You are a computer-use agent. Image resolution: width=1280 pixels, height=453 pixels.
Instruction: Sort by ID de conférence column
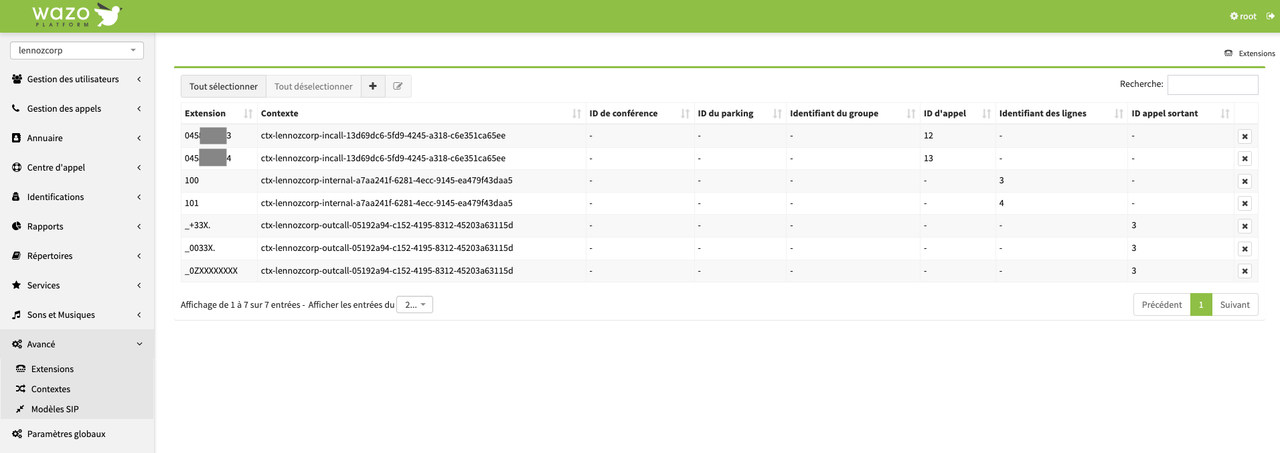click(x=639, y=114)
